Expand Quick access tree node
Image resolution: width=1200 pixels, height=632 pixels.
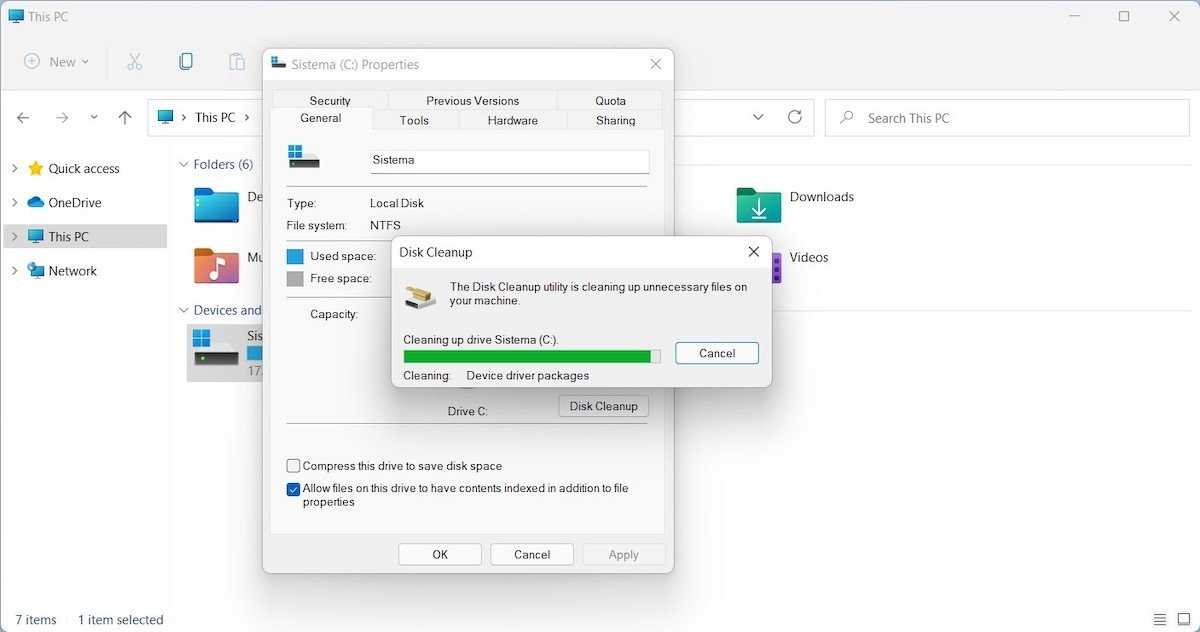coord(15,169)
